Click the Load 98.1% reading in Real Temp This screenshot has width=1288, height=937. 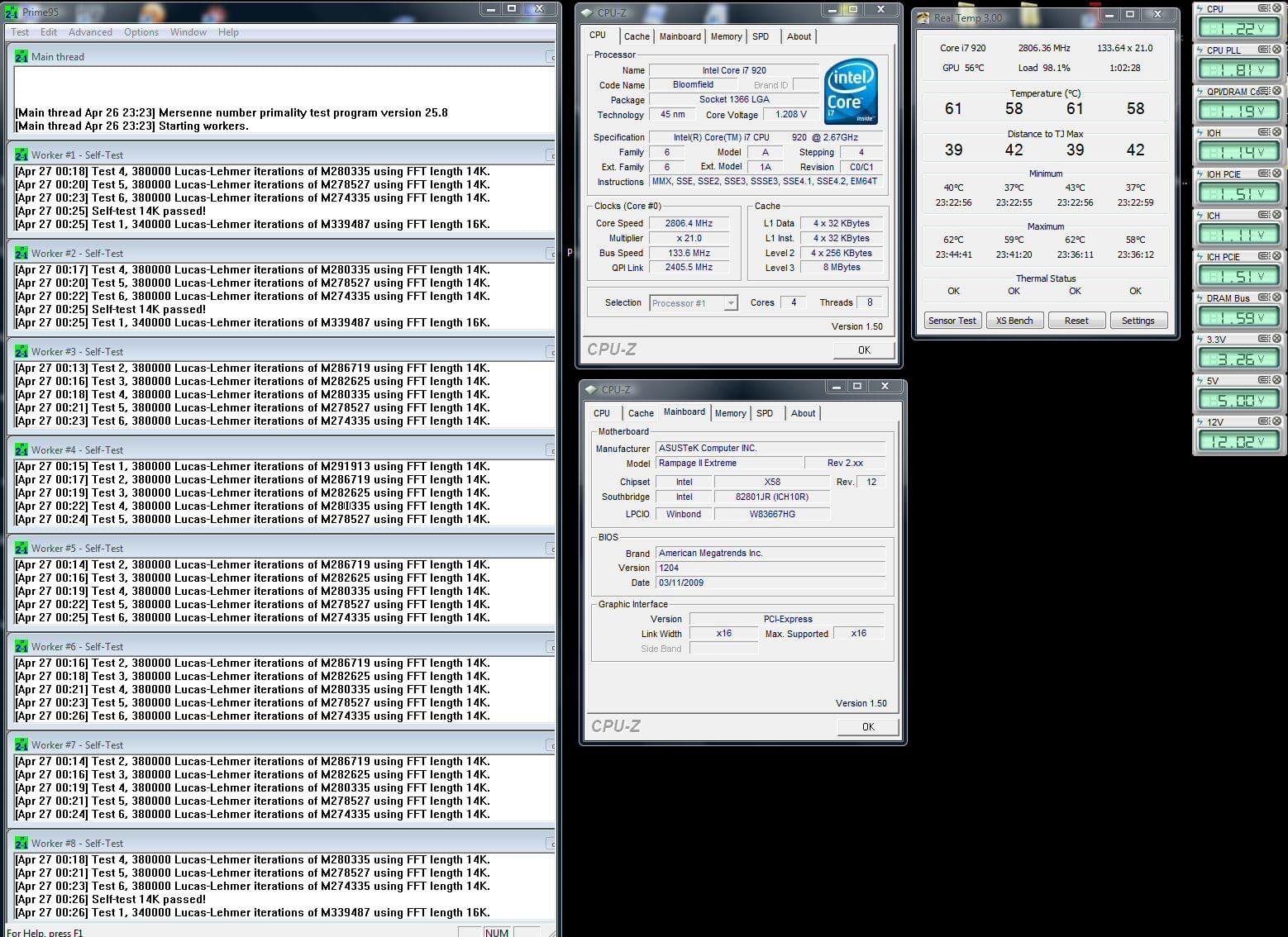(x=1044, y=68)
